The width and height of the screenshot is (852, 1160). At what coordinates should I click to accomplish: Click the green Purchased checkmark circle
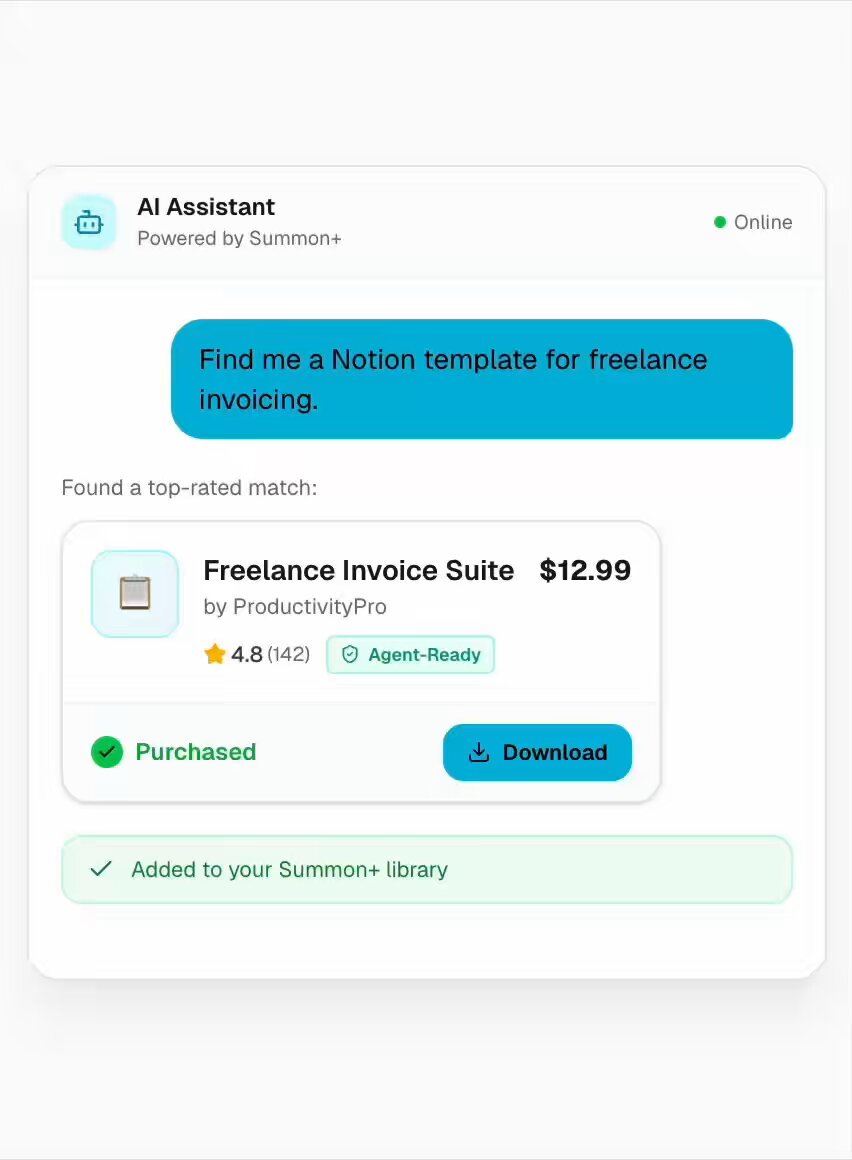107,752
